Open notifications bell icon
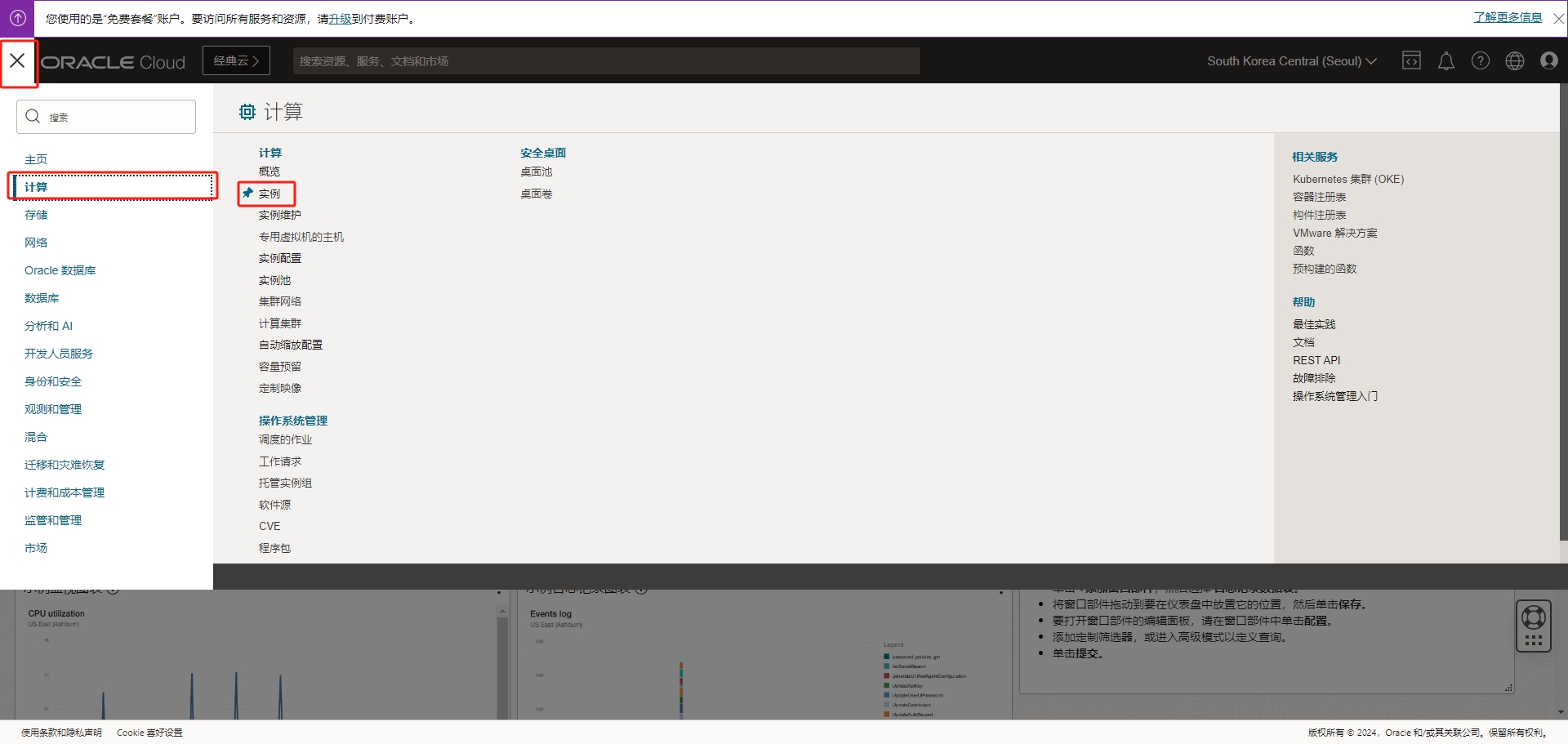Viewport: 1568px width, 744px height. [1445, 61]
